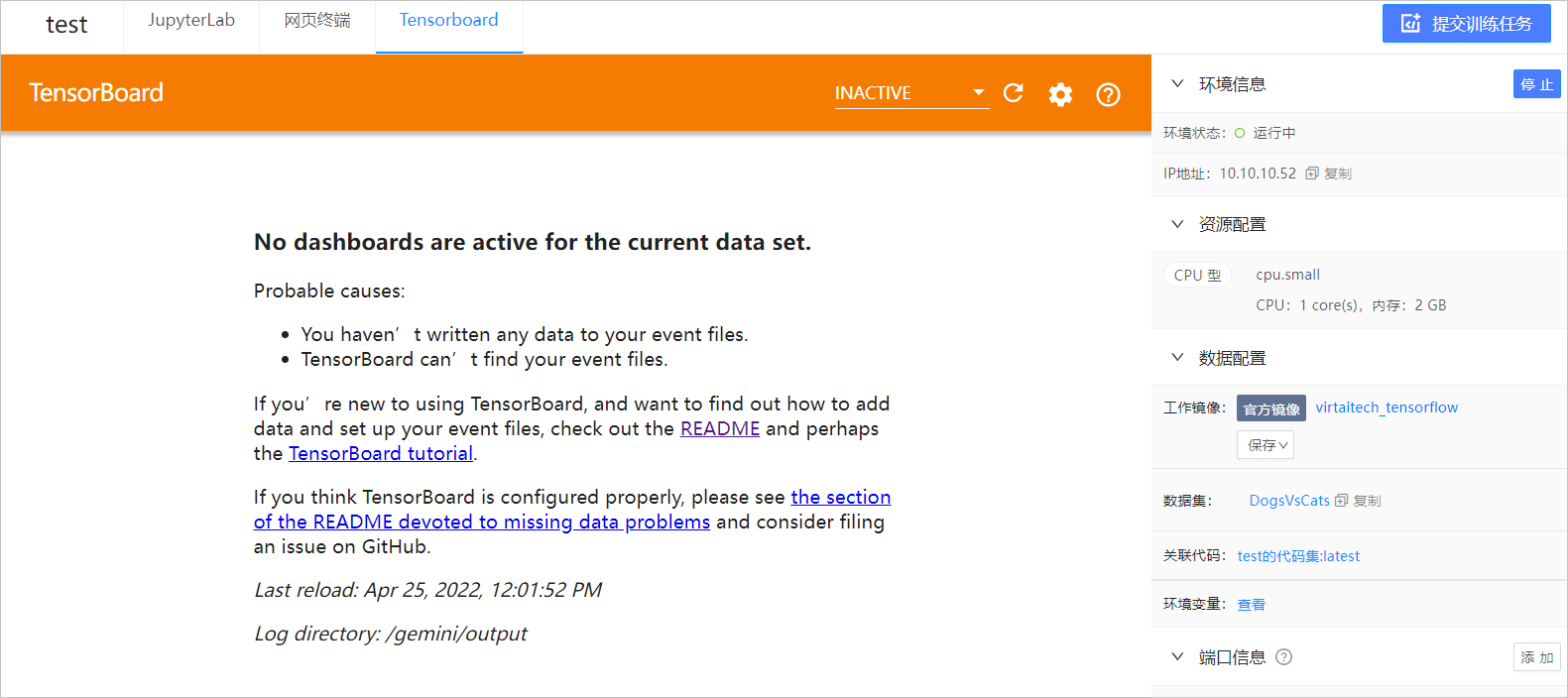Copy the IP address 10.10.10.52
The image size is (1568, 698).
(x=1329, y=174)
